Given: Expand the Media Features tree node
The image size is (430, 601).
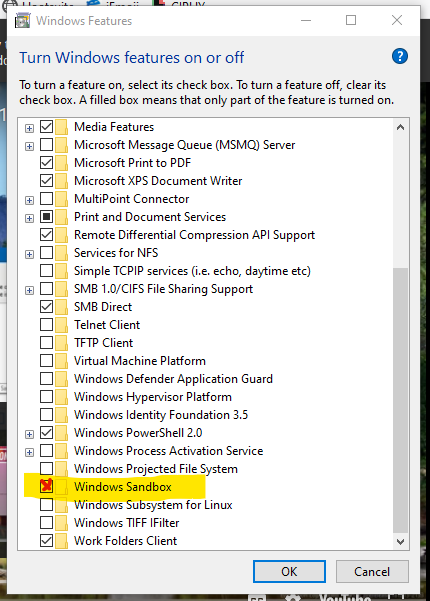Looking at the screenshot, I should tap(30, 128).
